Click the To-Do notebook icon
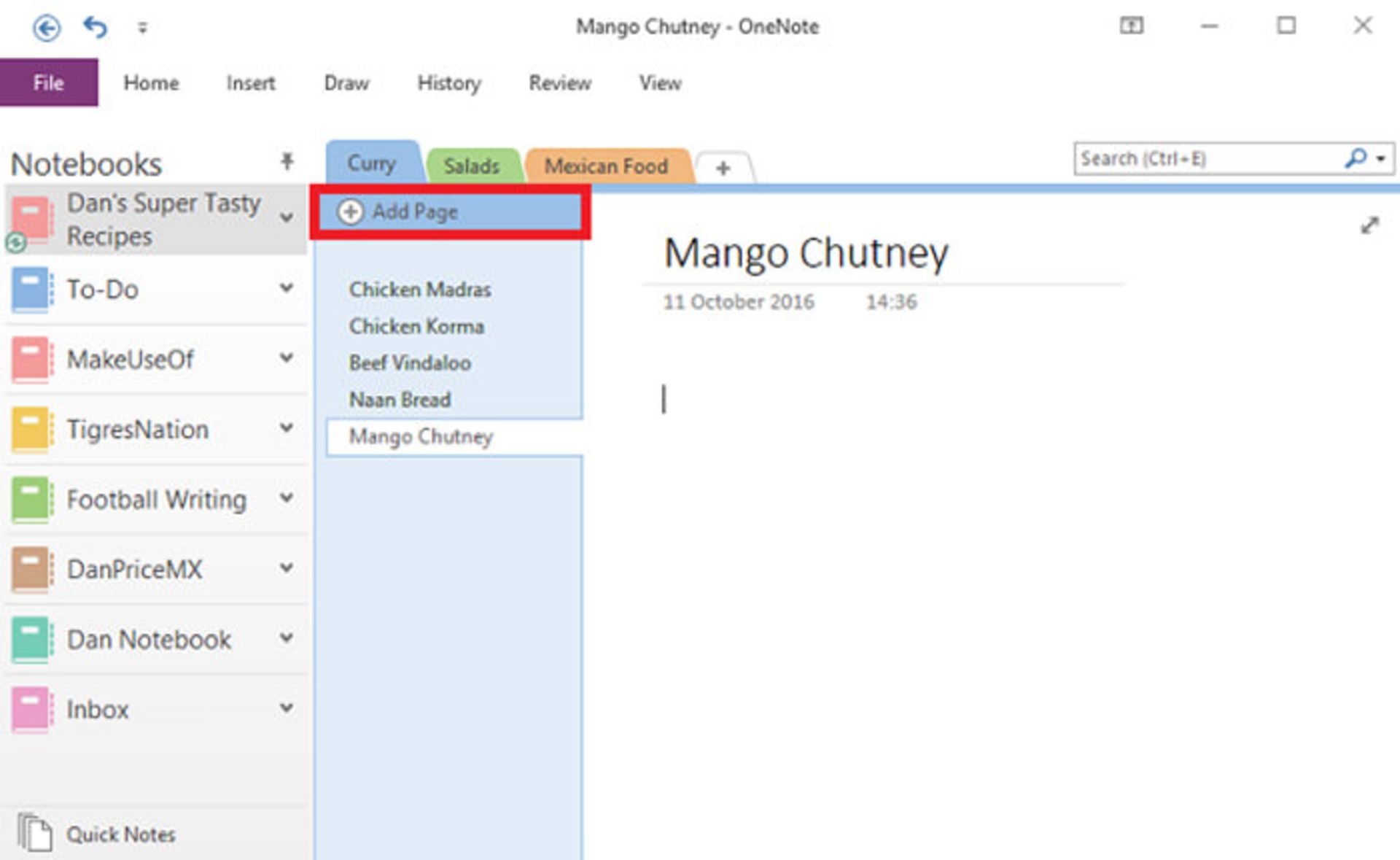The height and width of the screenshot is (860, 1400). pyautogui.click(x=31, y=290)
